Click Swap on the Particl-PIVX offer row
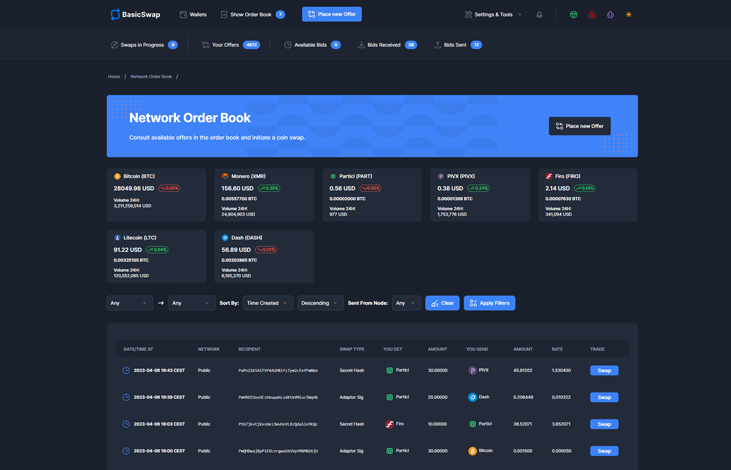This screenshot has width=731, height=470. (x=603, y=371)
